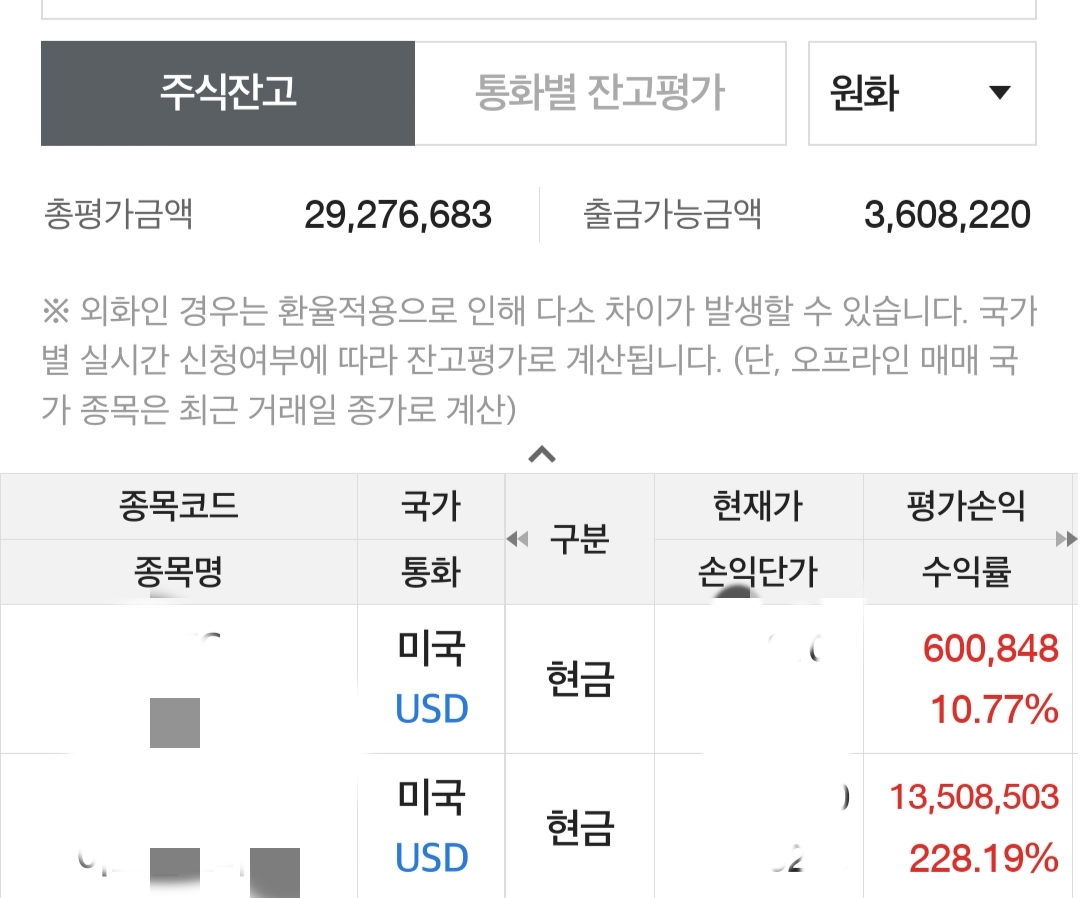The height and width of the screenshot is (898, 1080).
Task: Click the 손익단가 column header
Action: [x=758, y=572]
